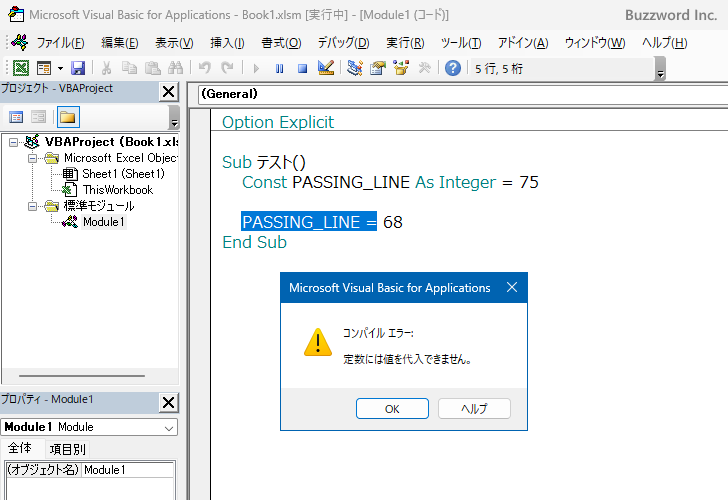Click the View Microsoft Excel icon
This screenshot has width=728, height=500.
coord(20,68)
